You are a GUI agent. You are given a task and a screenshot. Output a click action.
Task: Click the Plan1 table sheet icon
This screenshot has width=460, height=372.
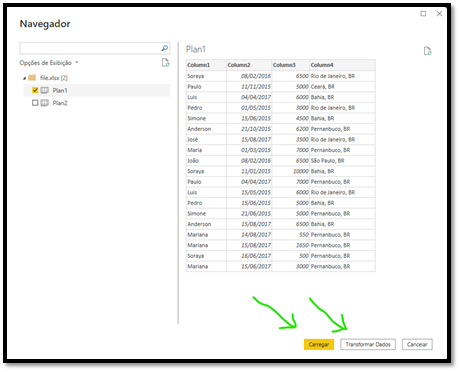(45, 90)
